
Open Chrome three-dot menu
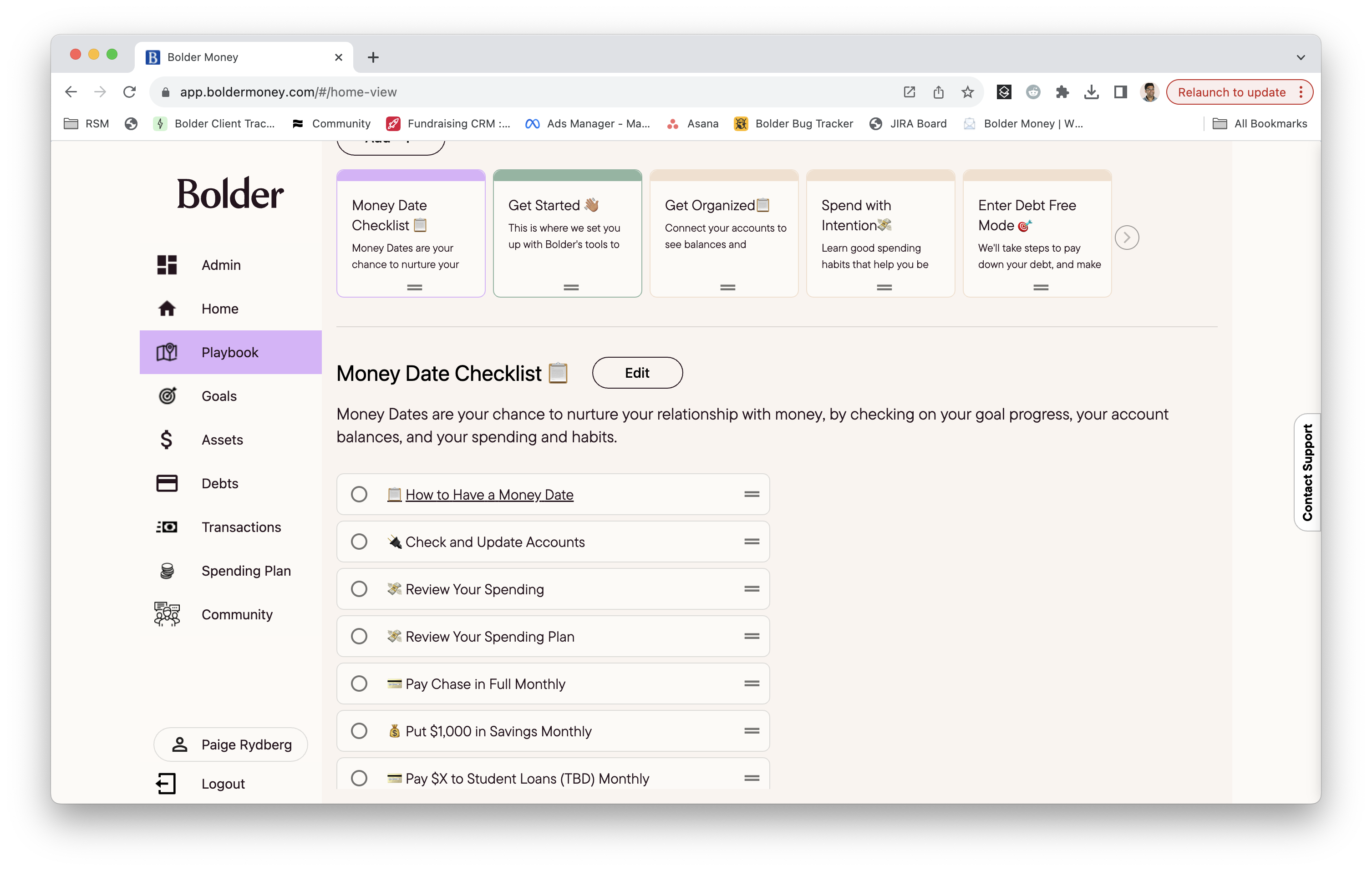click(x=1301, y=92)
